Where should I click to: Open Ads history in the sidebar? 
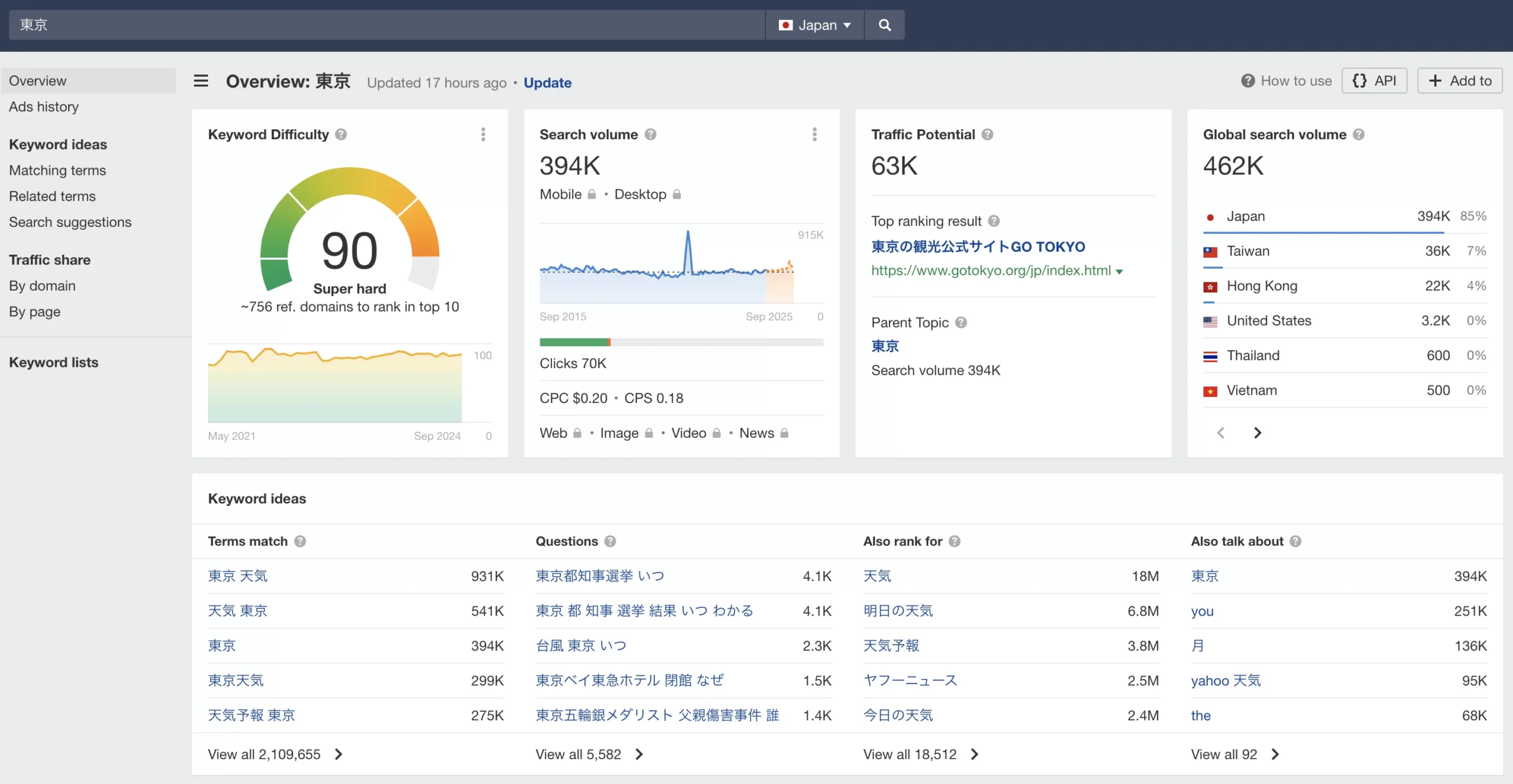click(x=44, y=107)
